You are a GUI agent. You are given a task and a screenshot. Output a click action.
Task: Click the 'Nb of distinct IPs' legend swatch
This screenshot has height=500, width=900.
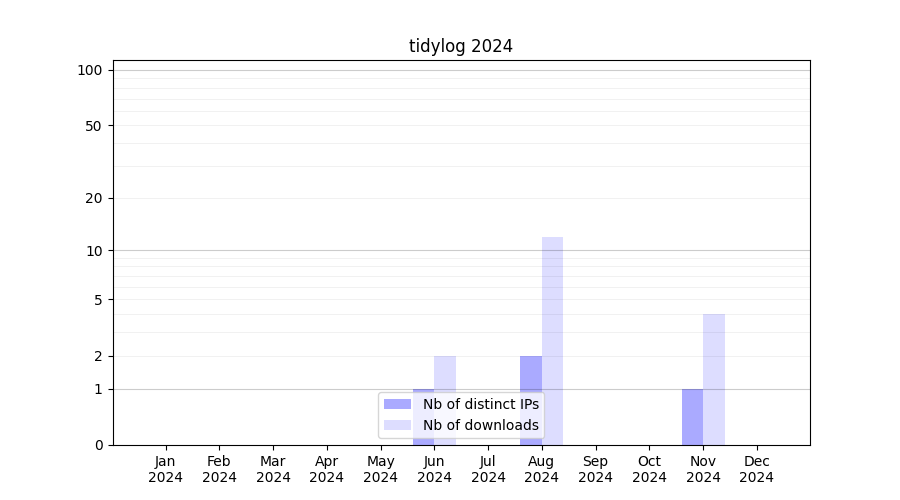click(398, 404)
